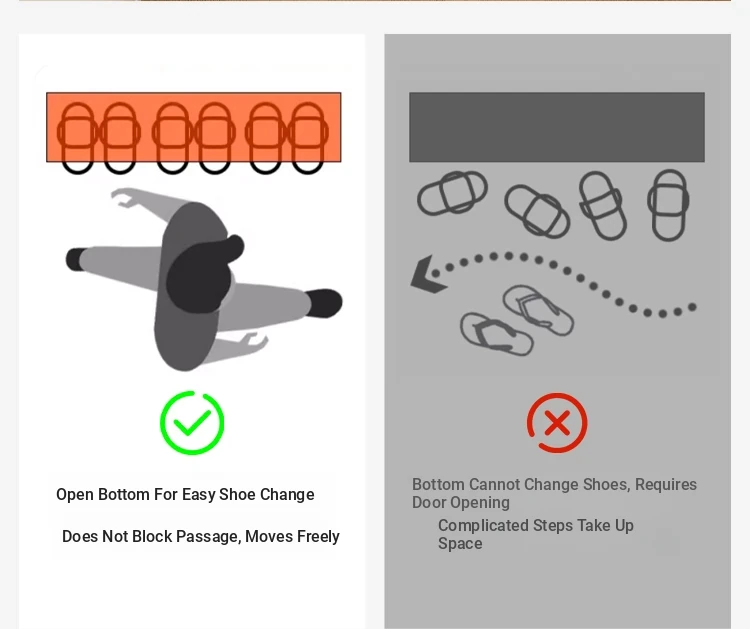Click the third scattered slipper under the gray cabinet
This screenshot has width=750, height=629.
point(602,206)
